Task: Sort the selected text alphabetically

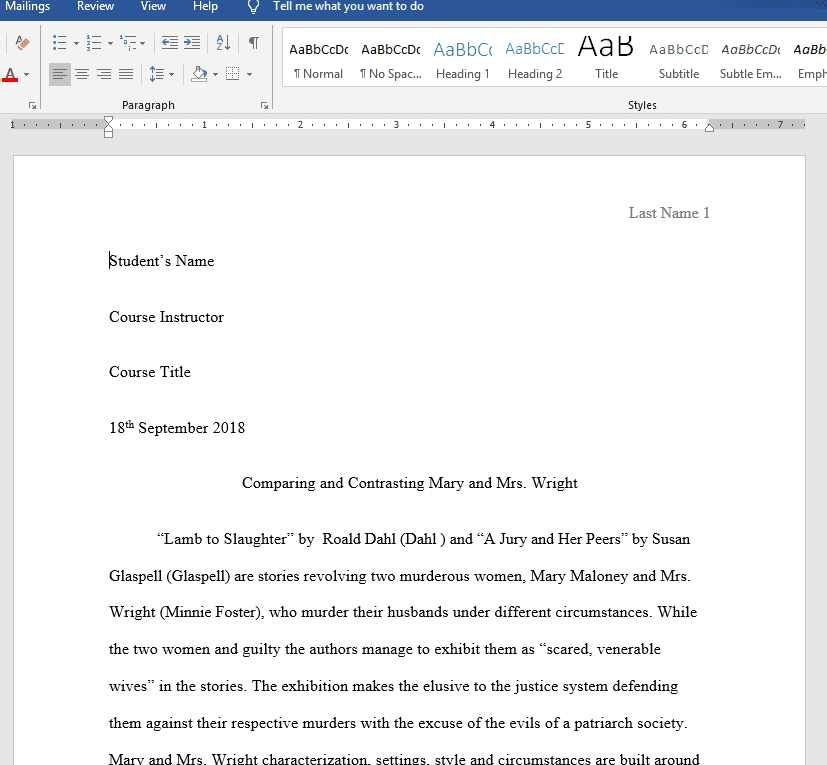Action: tap(223, 43)
